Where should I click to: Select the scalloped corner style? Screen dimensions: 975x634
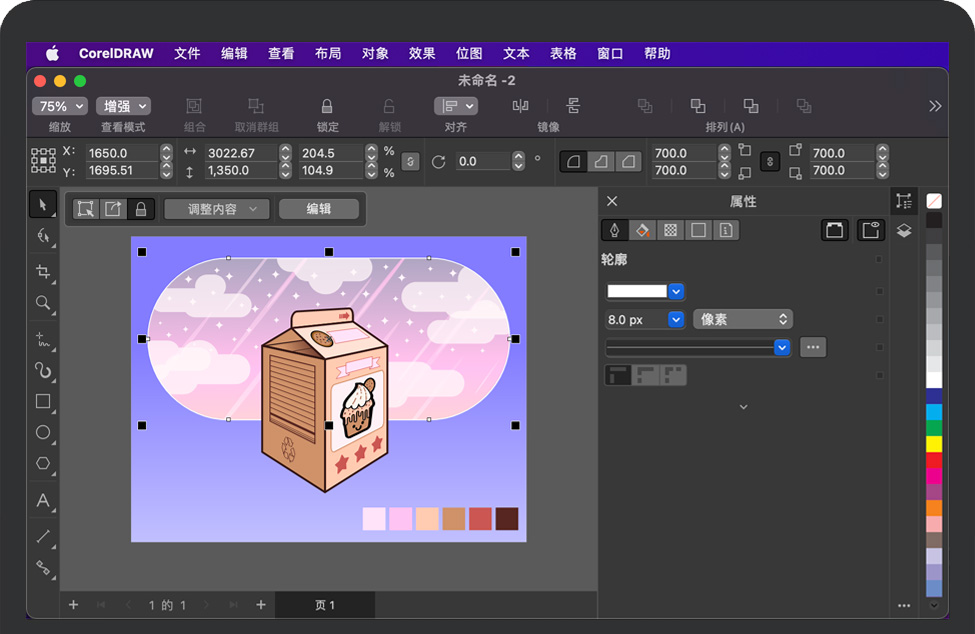(601, 162)
